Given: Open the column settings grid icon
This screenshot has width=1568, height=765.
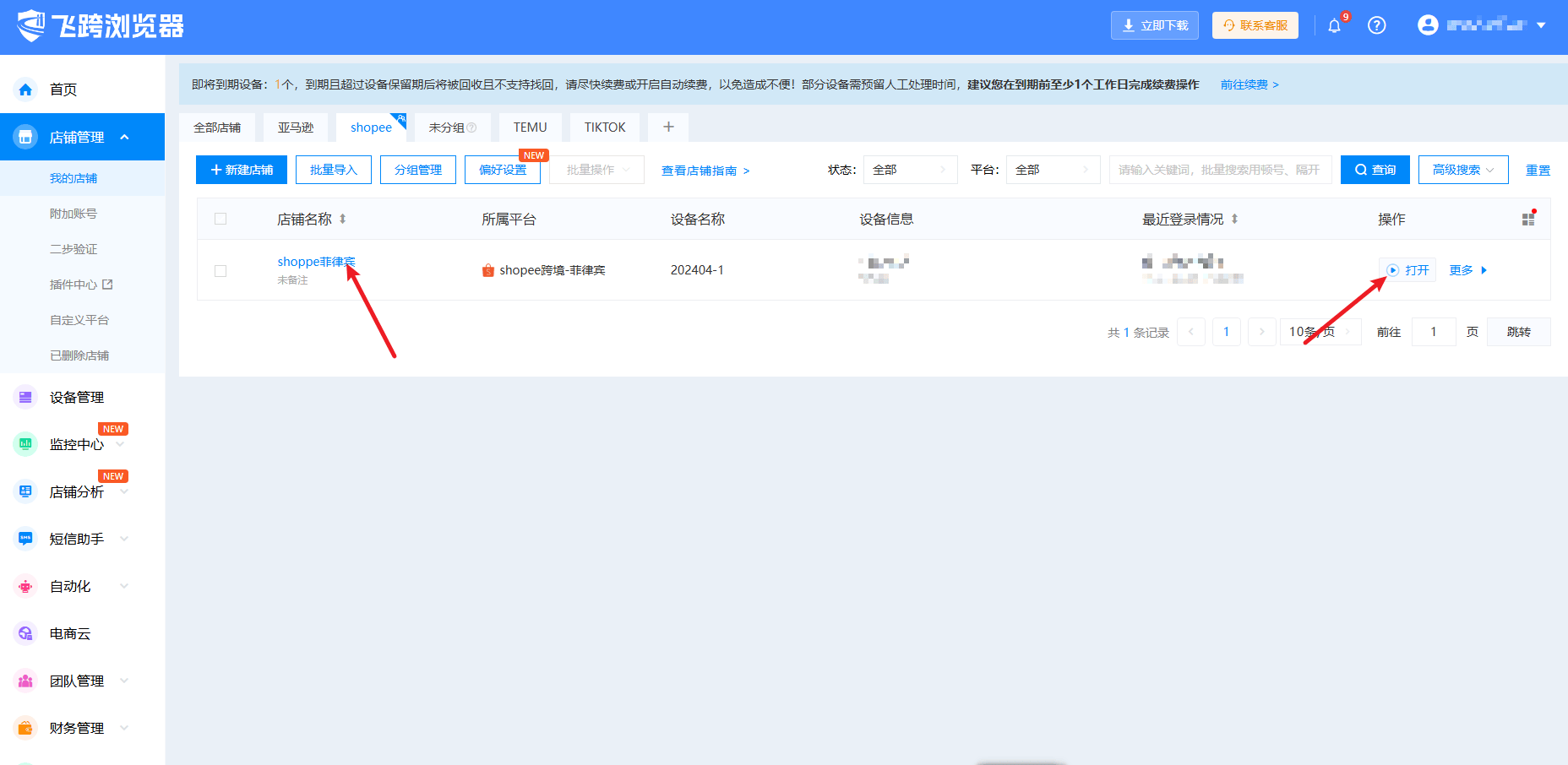Looking at the screenshot, I should click(1528, 219).
